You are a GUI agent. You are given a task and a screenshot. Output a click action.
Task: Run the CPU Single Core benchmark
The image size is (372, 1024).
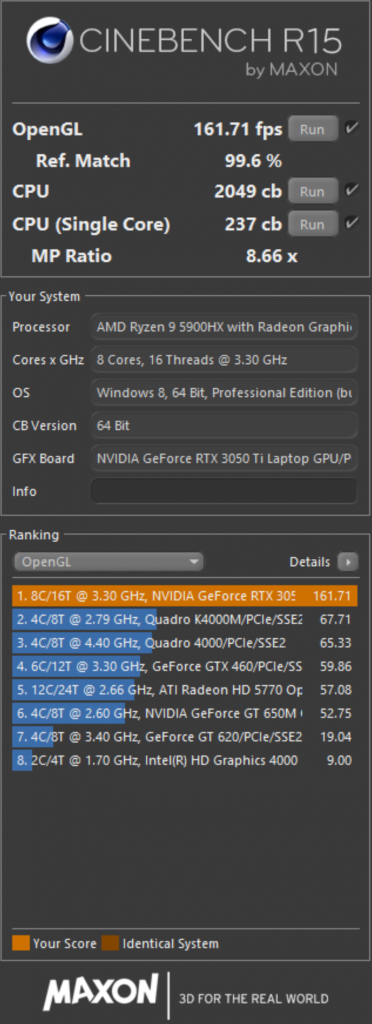(313, 224)
